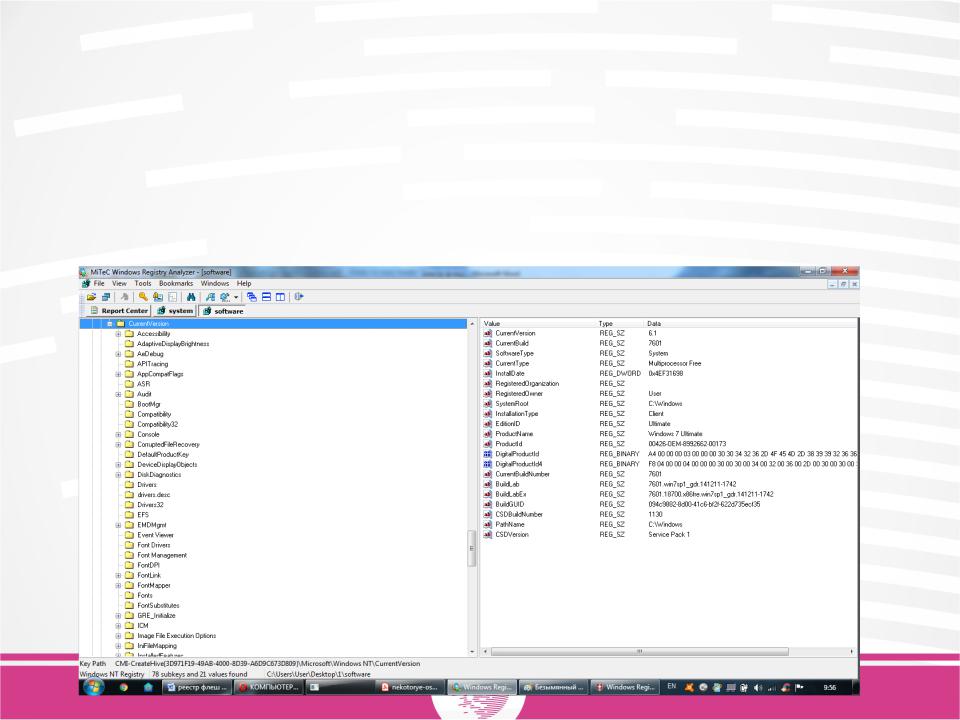Launch Chrome from the taskbar
960x720 pixels.
click(124, 688)
